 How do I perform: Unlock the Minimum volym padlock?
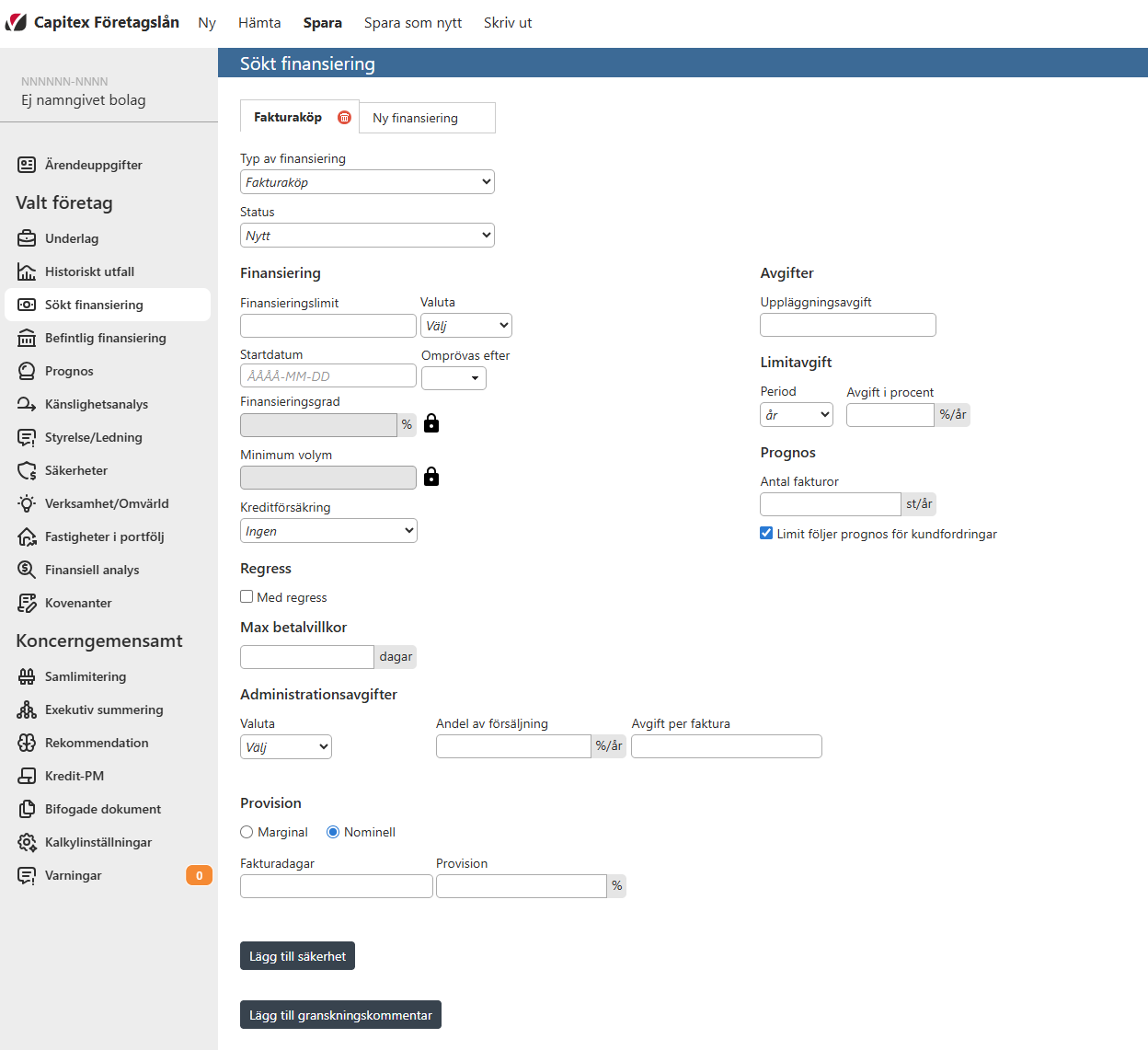tap(431, 477)
